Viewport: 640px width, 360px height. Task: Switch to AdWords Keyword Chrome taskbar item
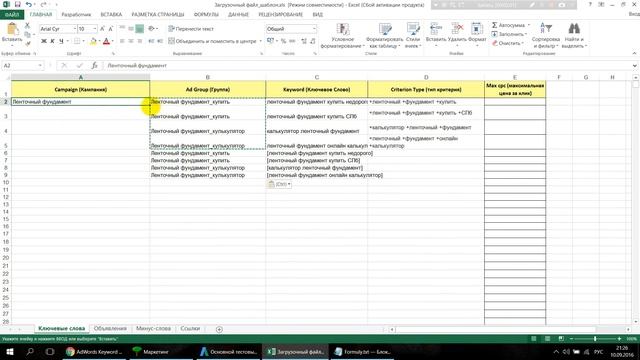(94, 351)
